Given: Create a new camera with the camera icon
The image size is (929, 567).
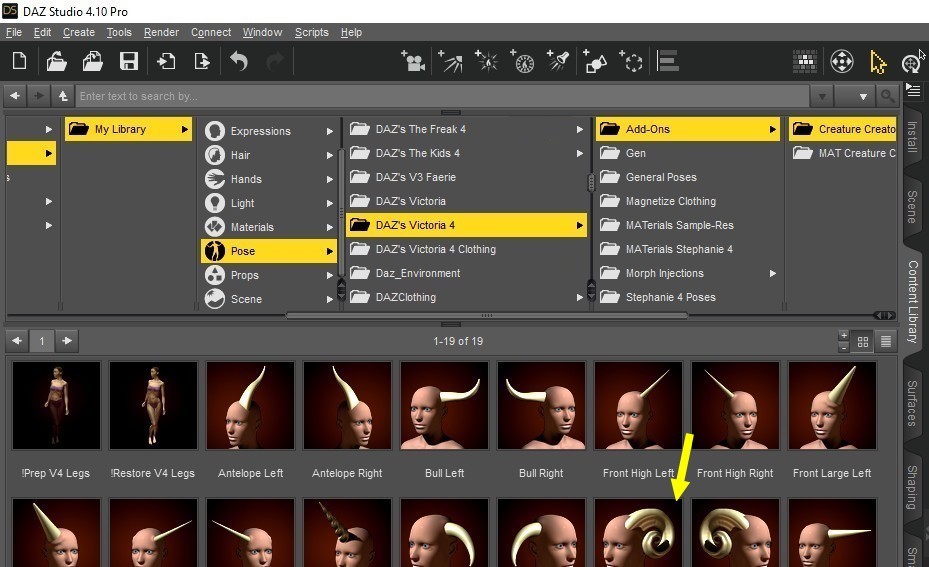Looking at the screenshot, I should 412,61.
